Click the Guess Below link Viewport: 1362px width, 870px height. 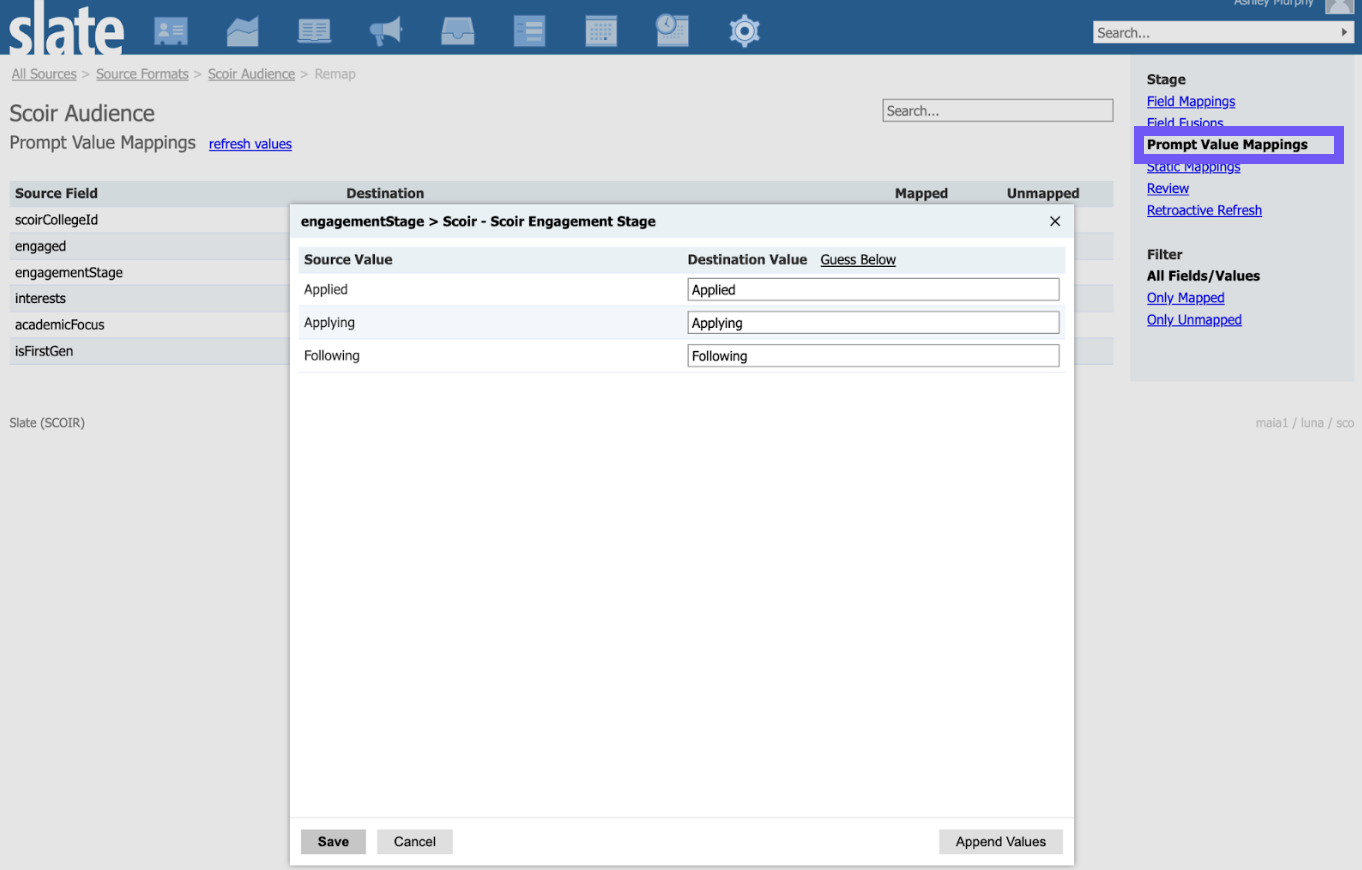[858, 259]
